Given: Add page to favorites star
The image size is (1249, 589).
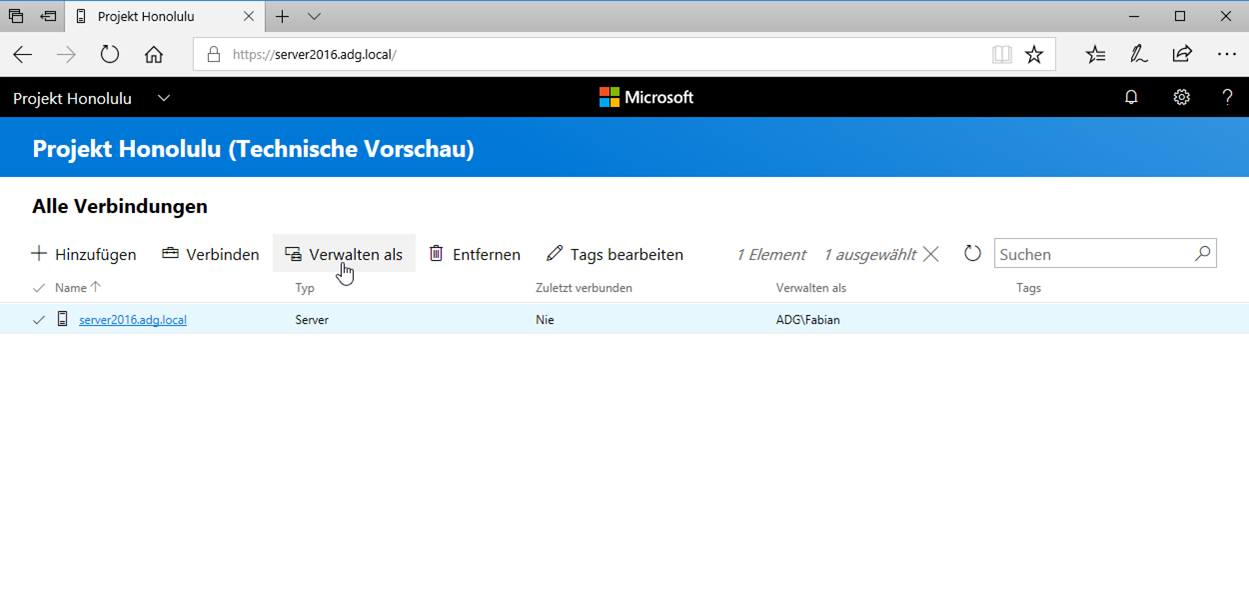Looking at the screenshot, I should 1034,55.
